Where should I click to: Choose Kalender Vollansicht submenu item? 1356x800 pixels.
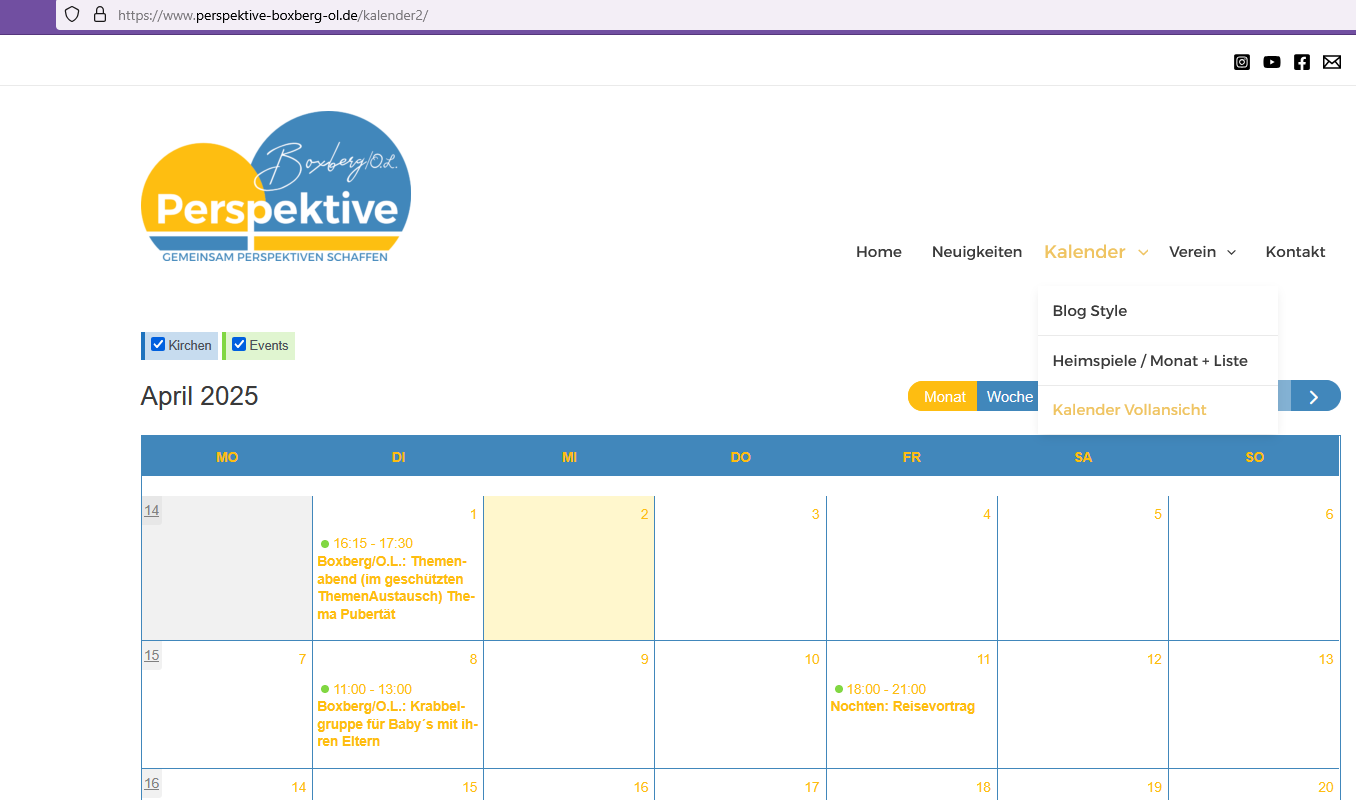tap(1129, 410)
